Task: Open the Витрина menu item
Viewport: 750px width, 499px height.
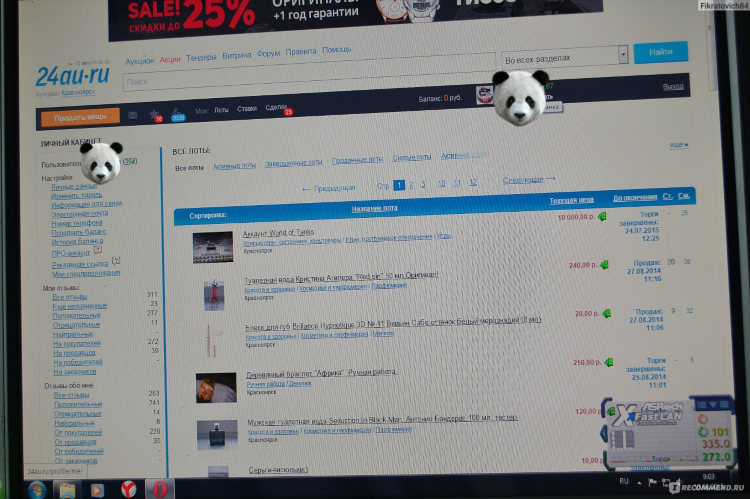Action: [236, 55]
